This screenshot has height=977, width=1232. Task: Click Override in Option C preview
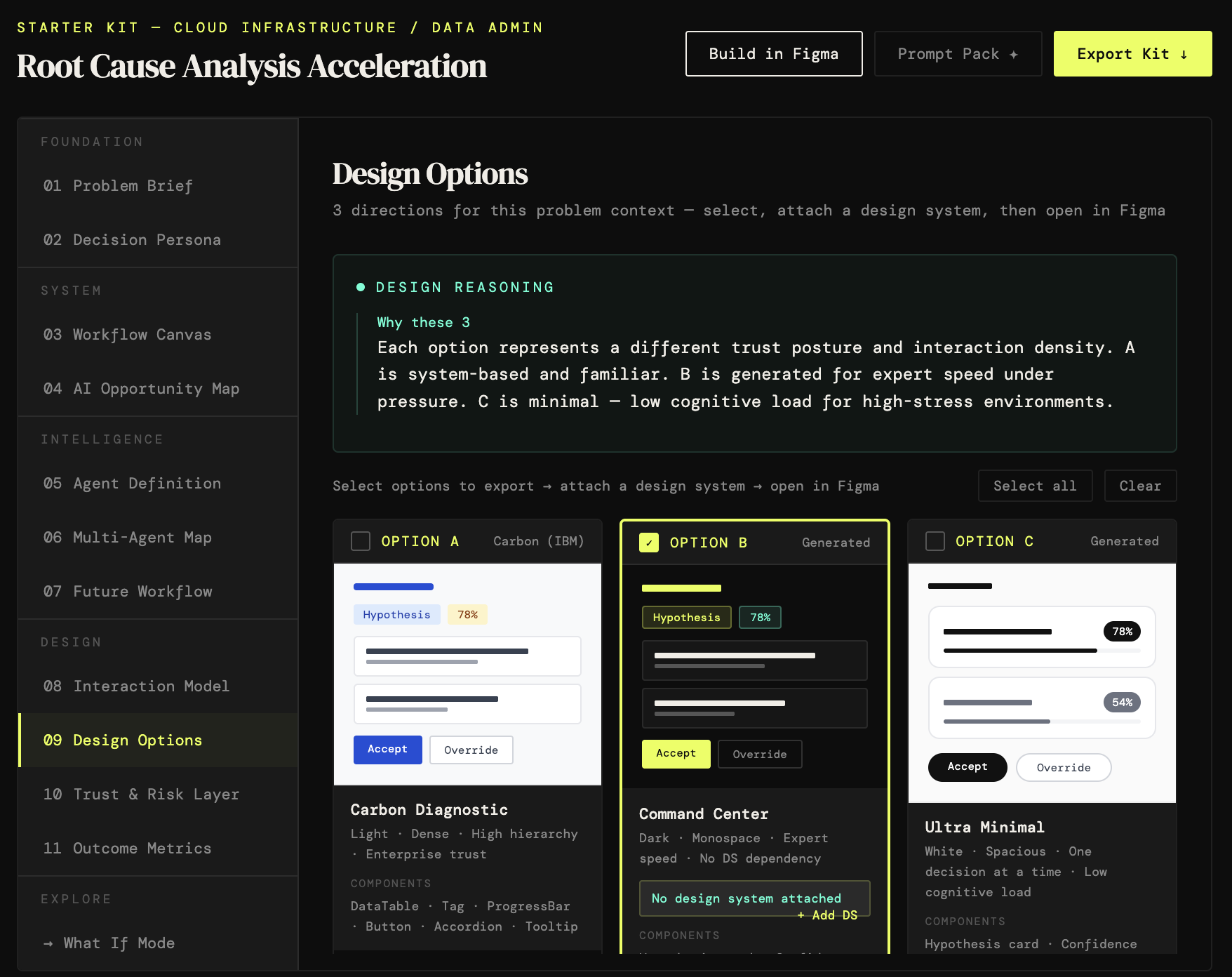click(1063, 767)
